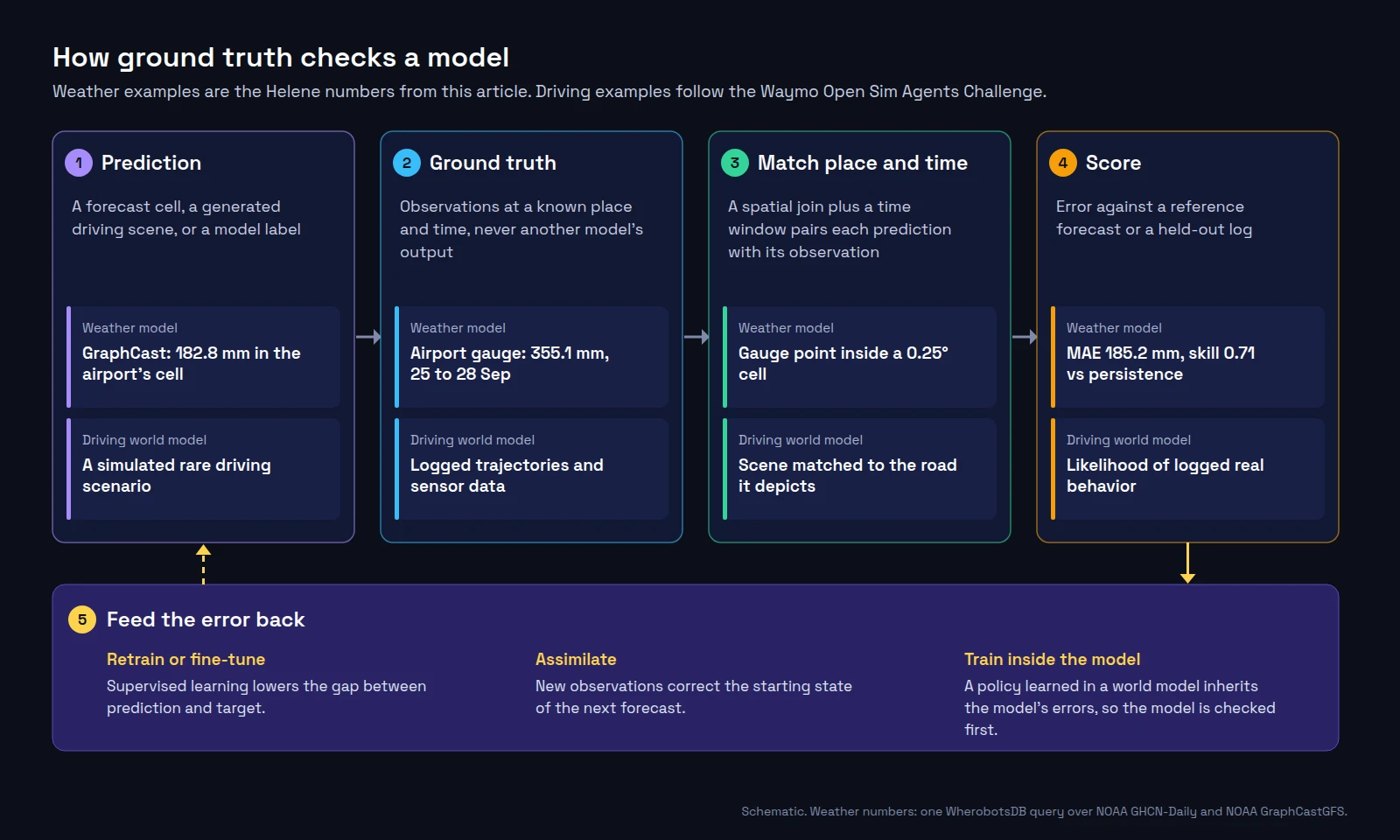Click 'Driving world model' label in Match place card
This screenshot has height=840, width=1400.
(801, 440)
